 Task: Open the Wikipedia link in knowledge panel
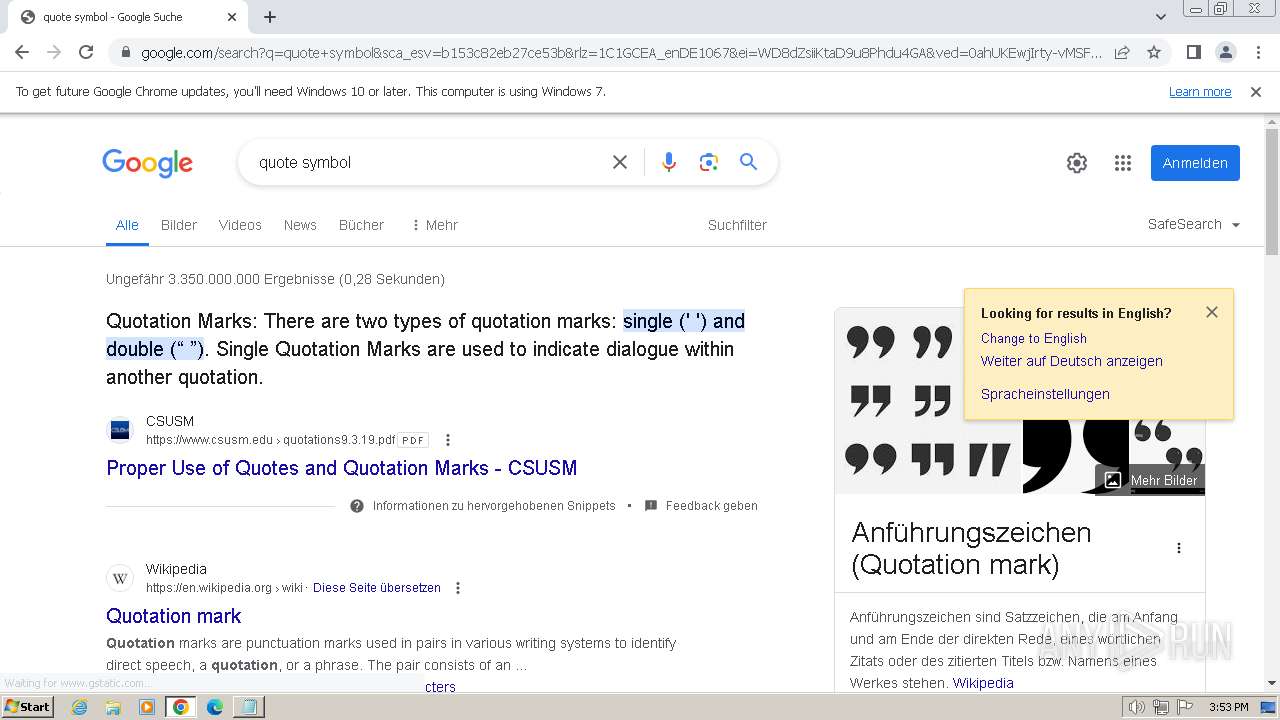point(983,683)
